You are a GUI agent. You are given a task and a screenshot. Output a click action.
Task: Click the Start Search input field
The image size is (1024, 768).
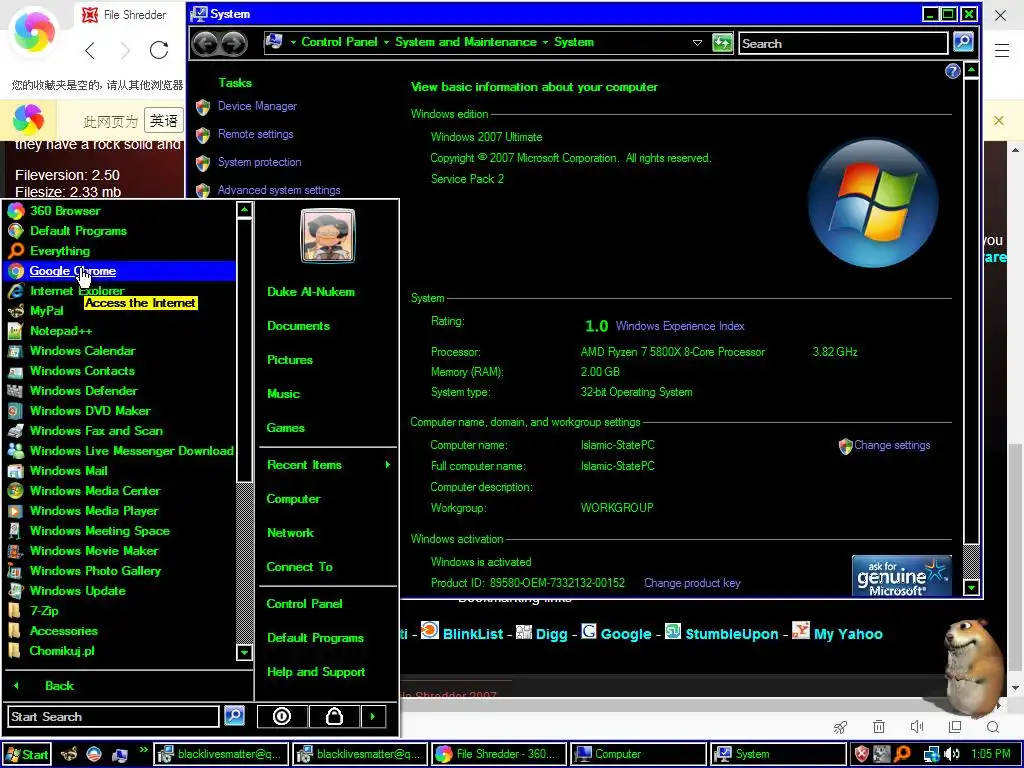coord(113,716)
